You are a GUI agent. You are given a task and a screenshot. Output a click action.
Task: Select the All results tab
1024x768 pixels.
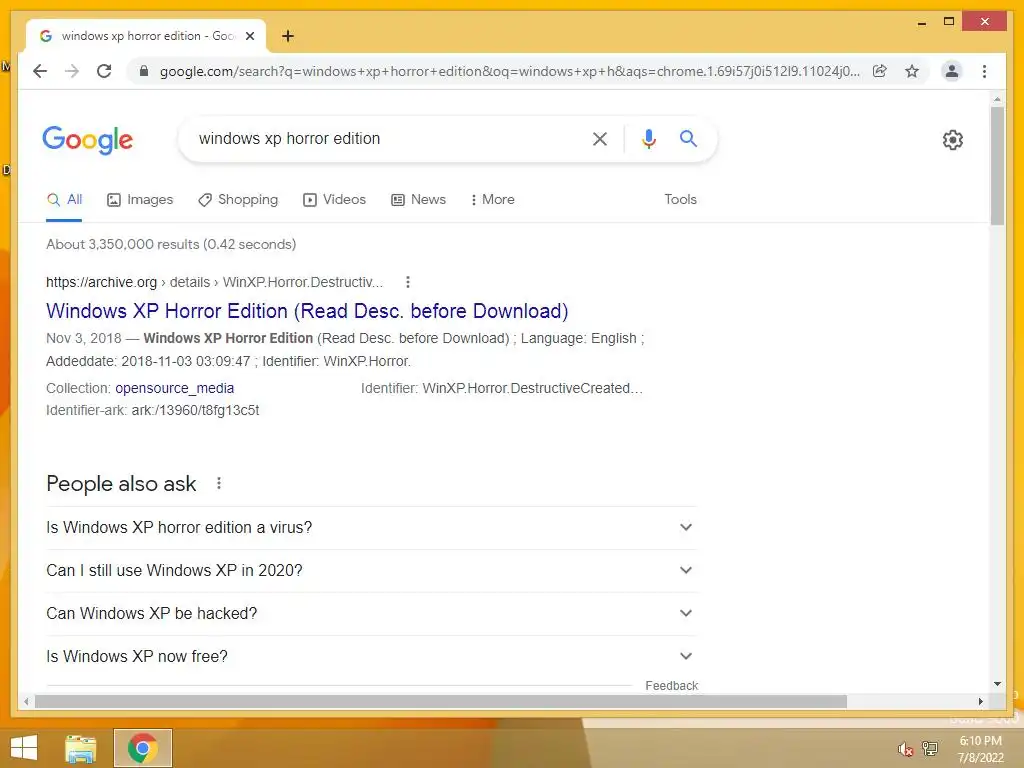[64, 200]
